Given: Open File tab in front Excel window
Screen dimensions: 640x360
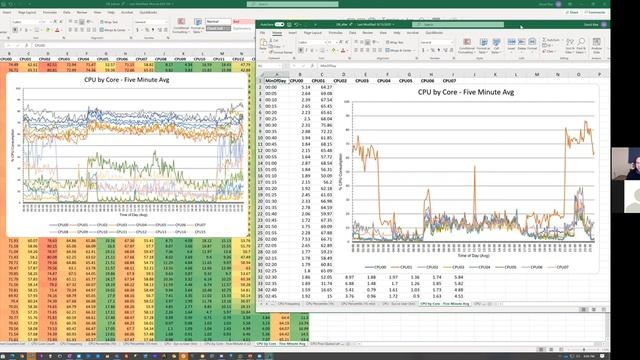Looking at the screenshot, I should 262,33.
